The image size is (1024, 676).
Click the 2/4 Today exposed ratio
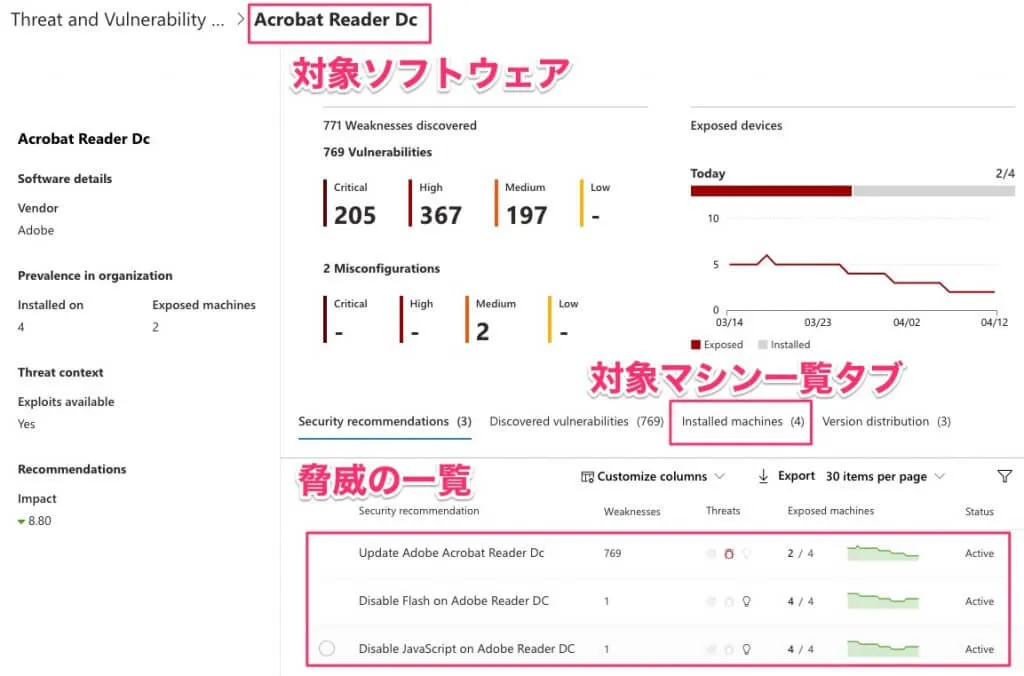[1004, 173]
